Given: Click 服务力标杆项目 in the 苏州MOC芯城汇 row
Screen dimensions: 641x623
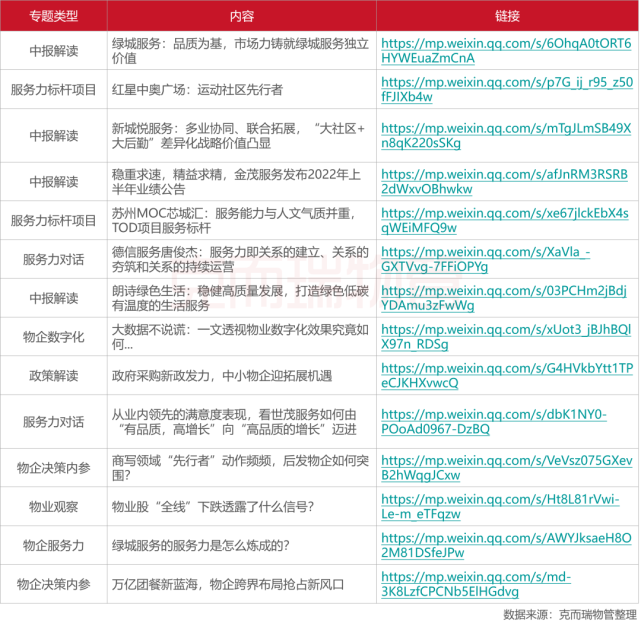Looking at the screenshot, I should point(54,220).
